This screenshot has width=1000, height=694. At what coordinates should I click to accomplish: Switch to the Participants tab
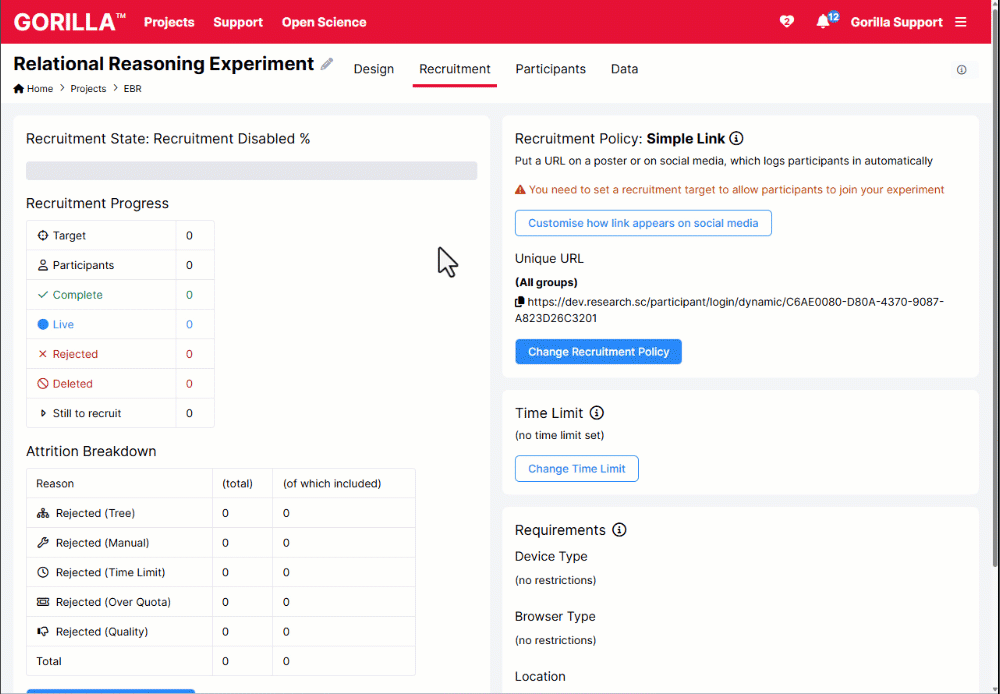tap(550, 69)
